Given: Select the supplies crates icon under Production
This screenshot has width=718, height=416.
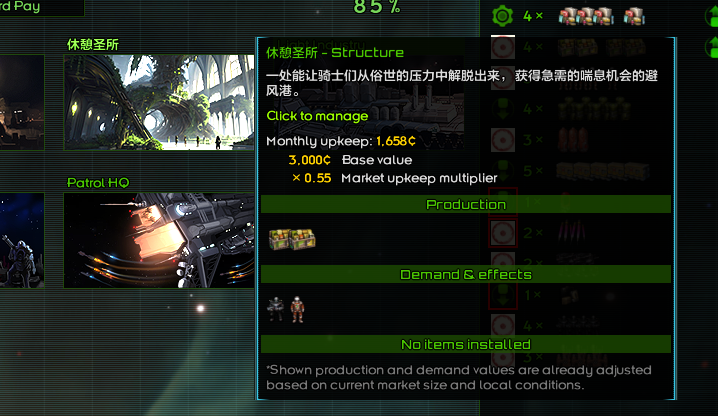Looking at the screenshot, I should (292, 239).
